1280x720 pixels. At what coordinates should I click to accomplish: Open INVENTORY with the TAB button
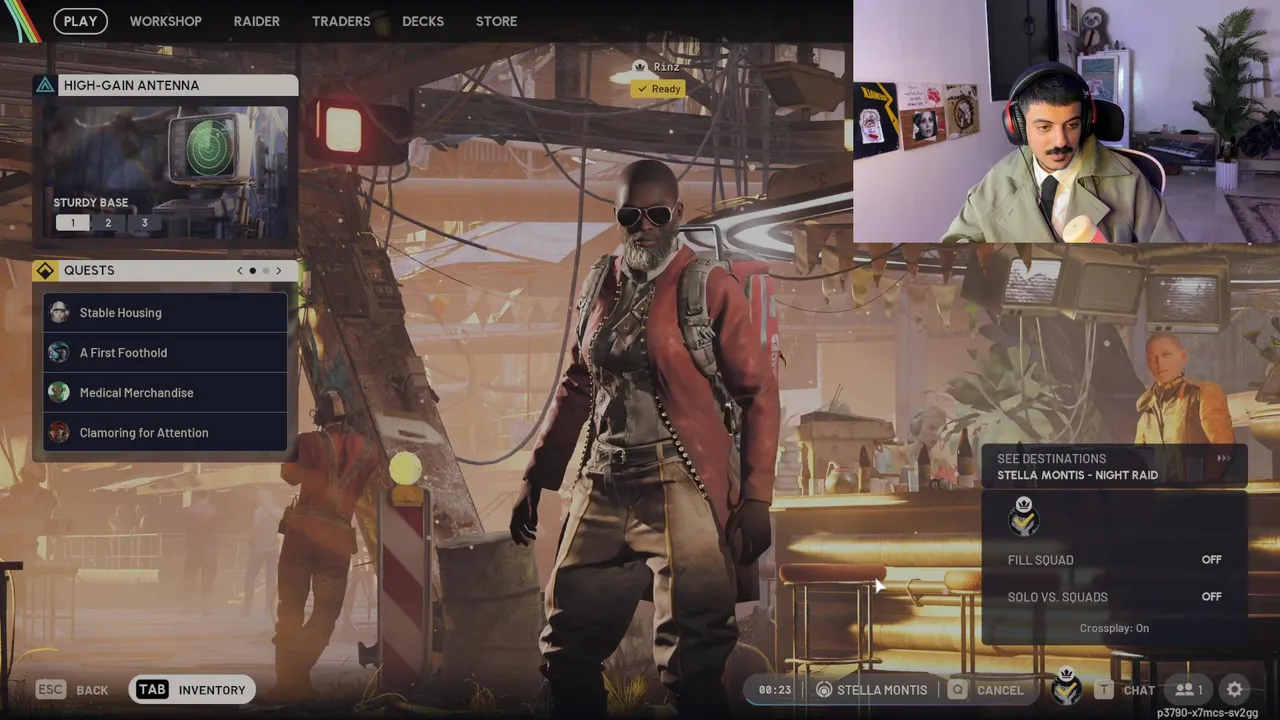click(192, 690)
